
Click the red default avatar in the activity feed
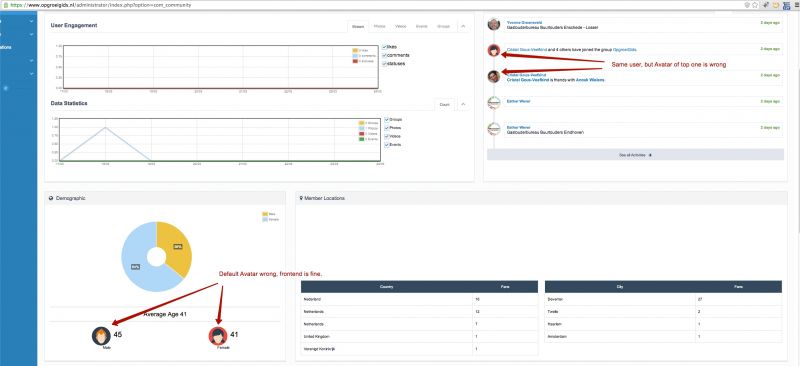pos(493,50)
